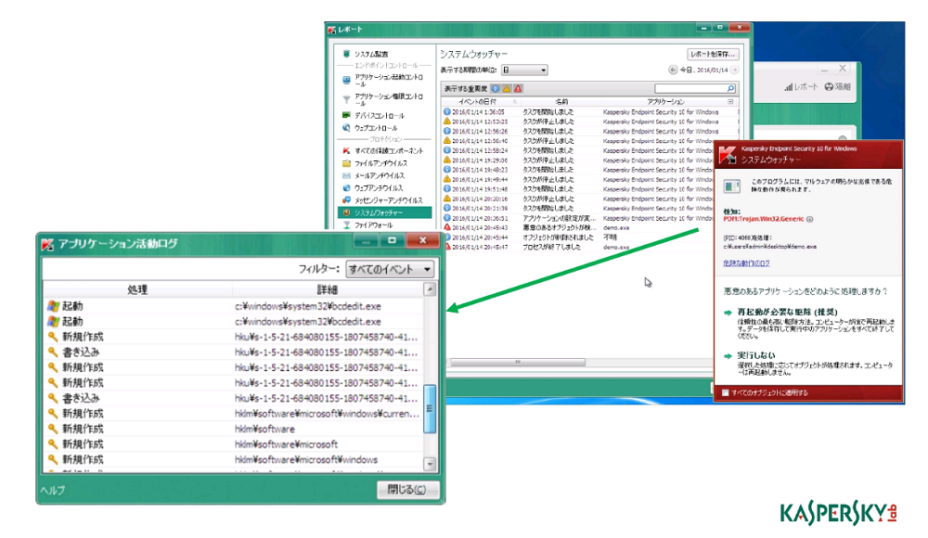Open メッセンジャーアンチウイルス sidebar item

(x=382, y=201)
